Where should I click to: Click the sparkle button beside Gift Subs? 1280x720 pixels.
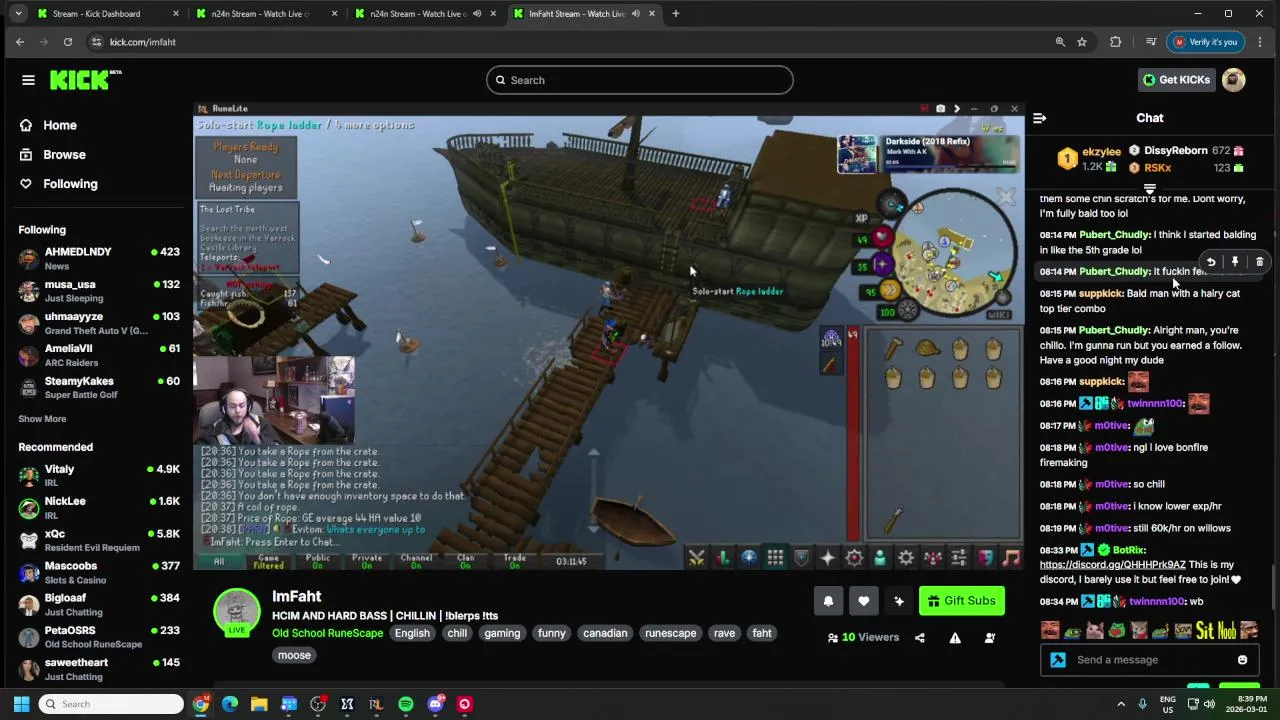[899, 601]
